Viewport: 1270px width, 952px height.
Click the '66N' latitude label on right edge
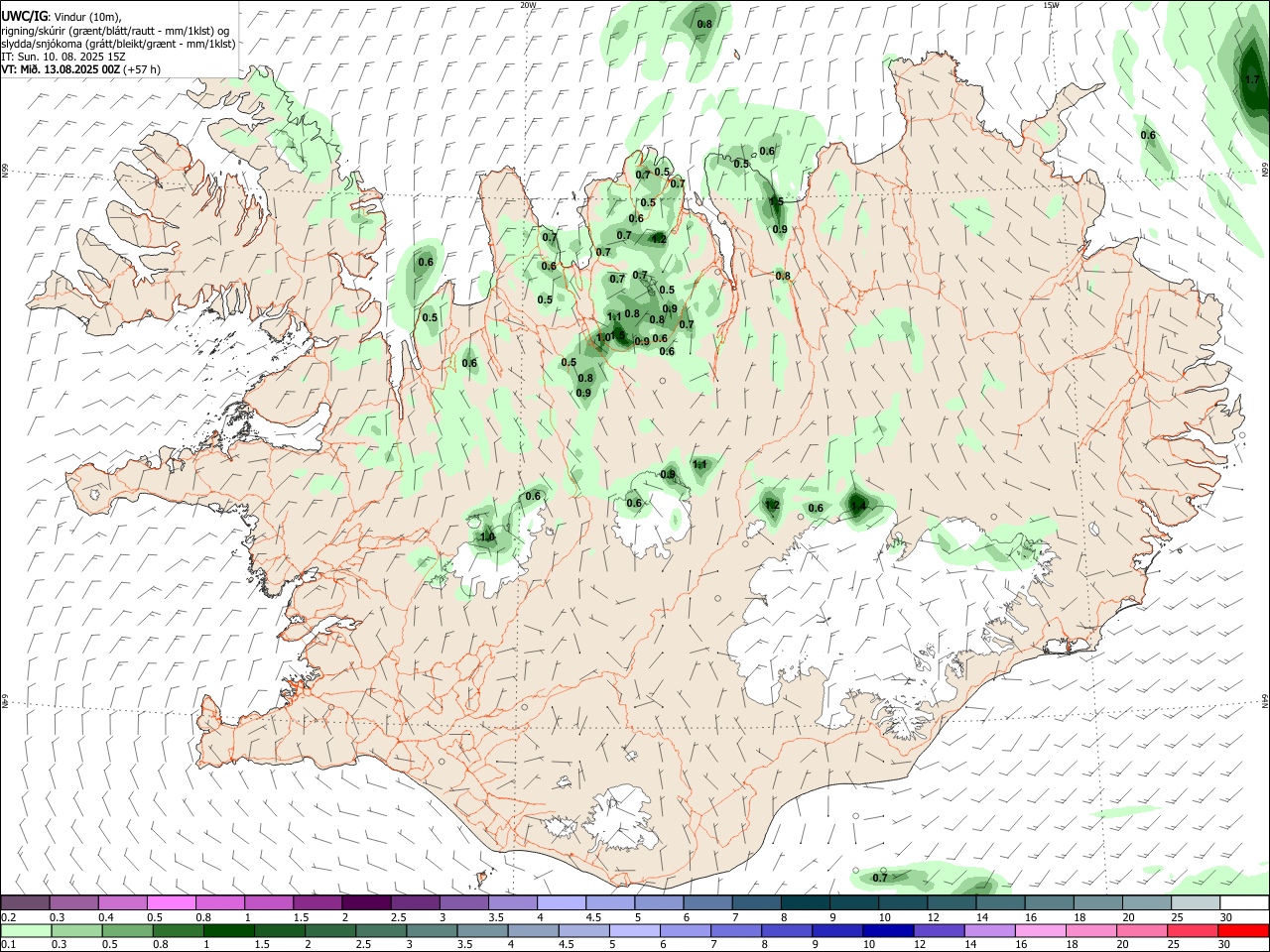pyautogui.click(x=1265, y=171)
